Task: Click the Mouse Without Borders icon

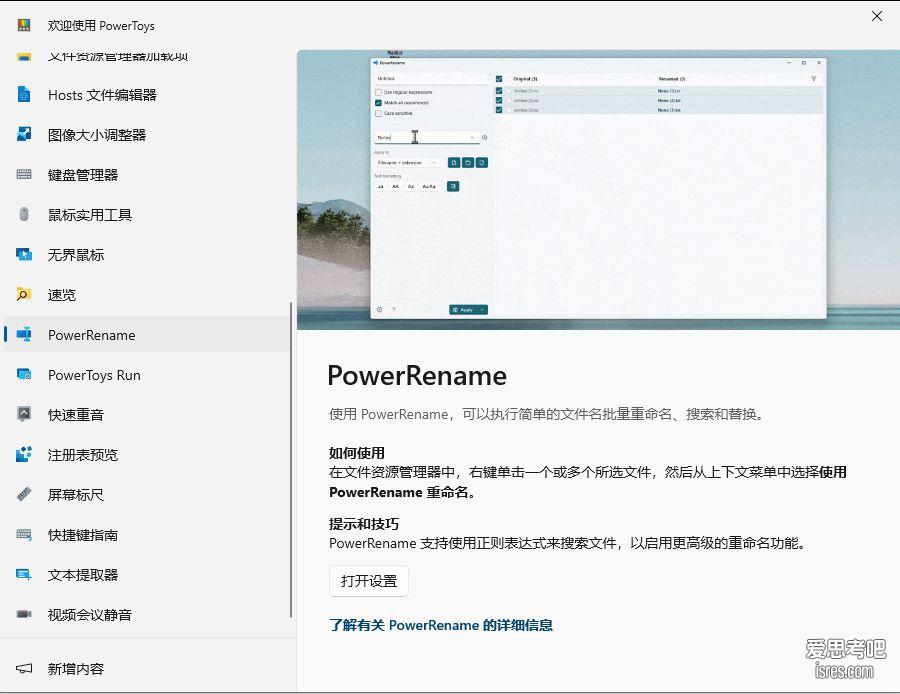Action: (24, 254)
